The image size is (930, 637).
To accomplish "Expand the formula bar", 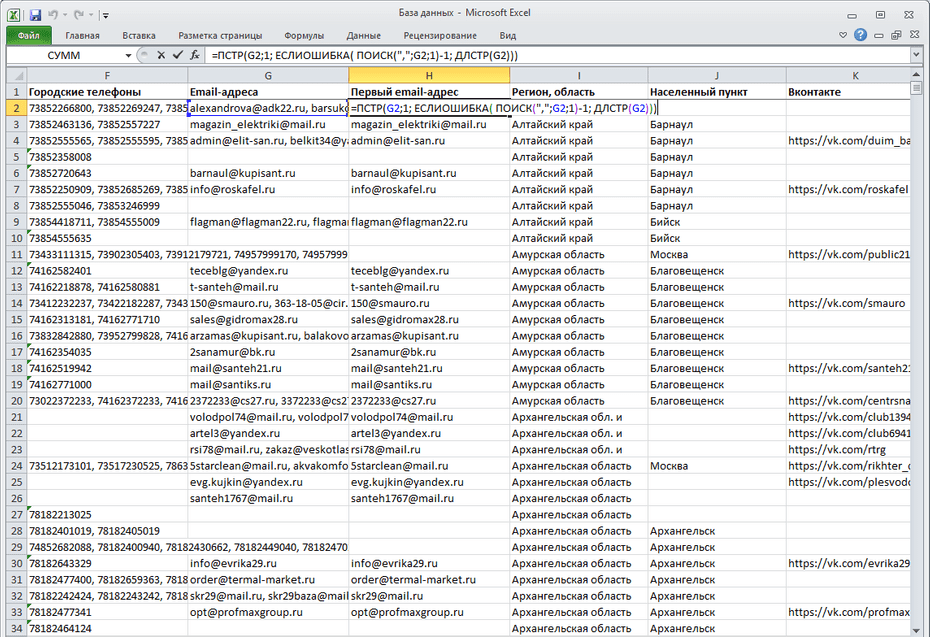I will point(916,55).
